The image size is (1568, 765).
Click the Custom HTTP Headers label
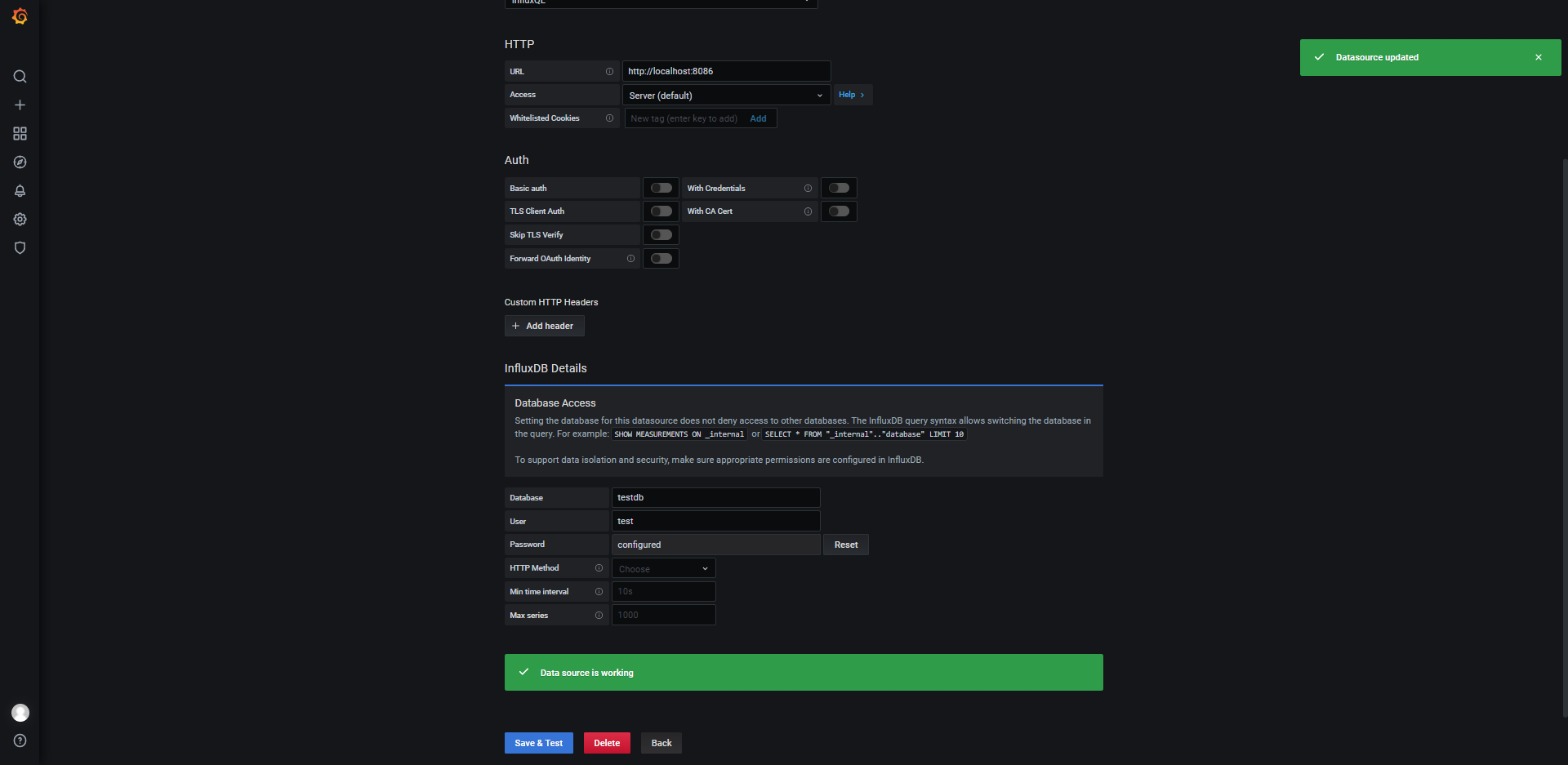tap(551, 302)
